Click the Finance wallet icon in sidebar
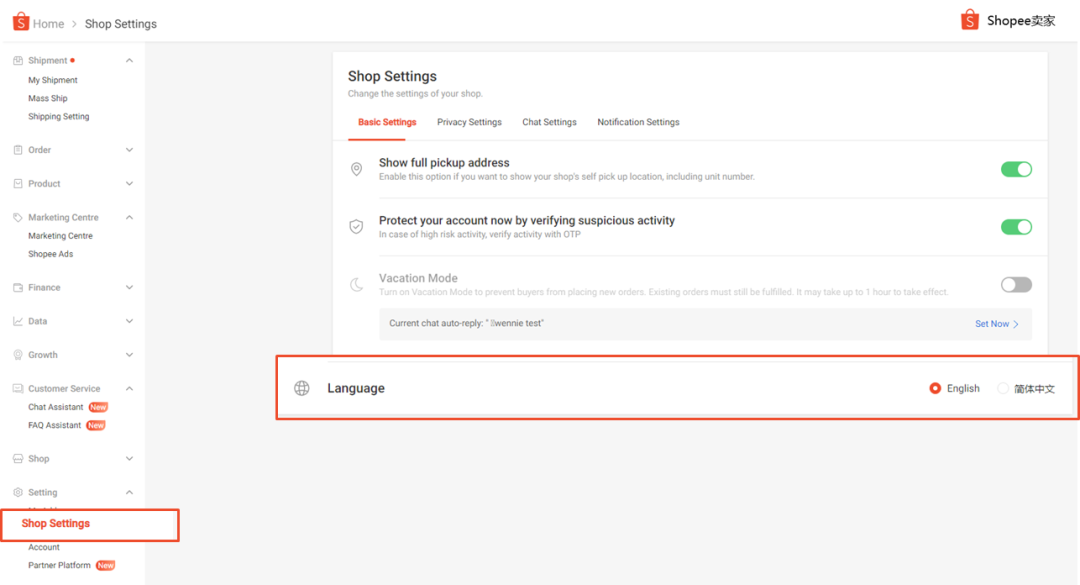The height and width of the screenshot is (585, 1080). click(18, 288)
